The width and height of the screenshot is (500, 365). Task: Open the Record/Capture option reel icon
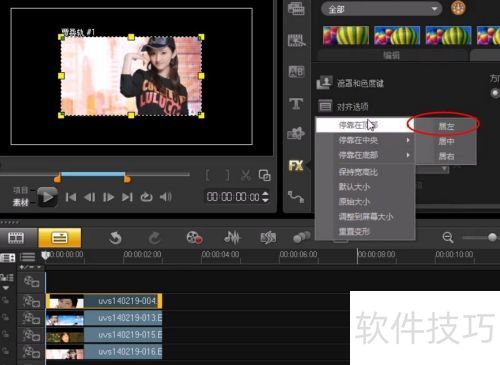pos(194,238)
